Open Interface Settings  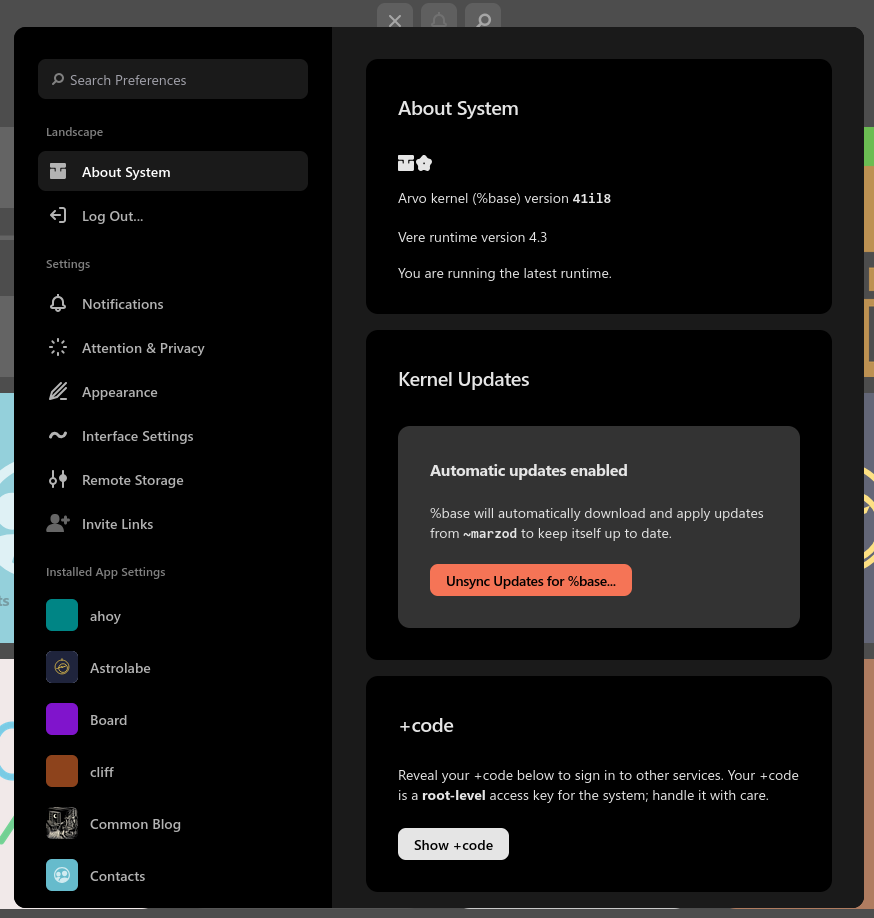[173, 436]
